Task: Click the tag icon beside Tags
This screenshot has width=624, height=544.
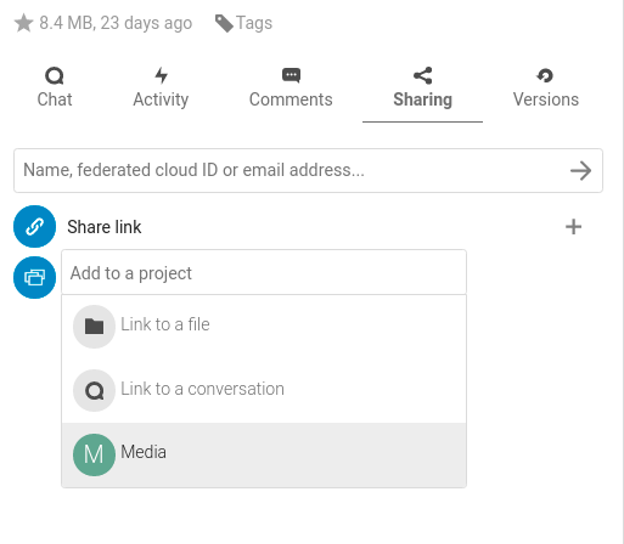Action: point(224,23)
